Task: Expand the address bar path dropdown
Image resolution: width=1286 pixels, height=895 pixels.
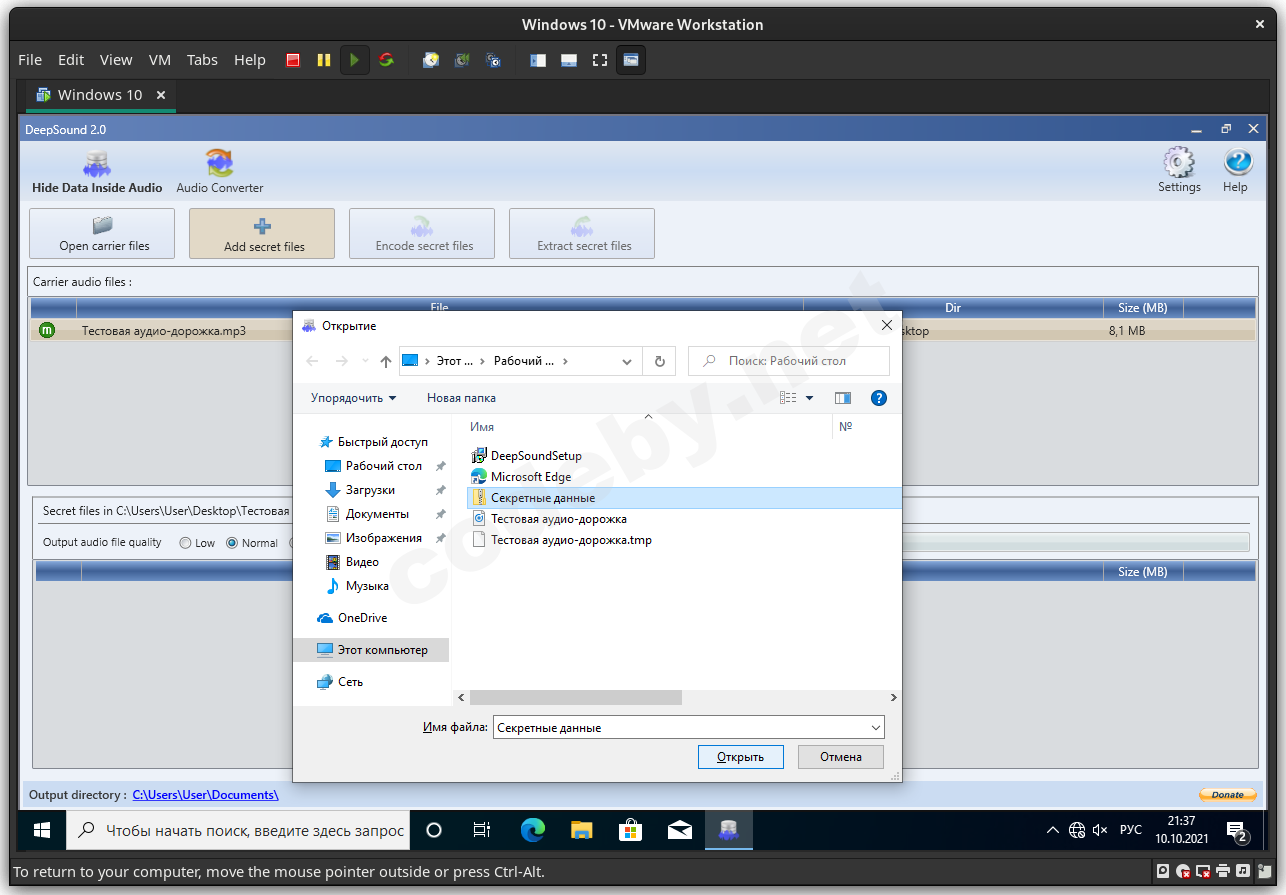Action: pyautogui.click(x=627, y=362)
